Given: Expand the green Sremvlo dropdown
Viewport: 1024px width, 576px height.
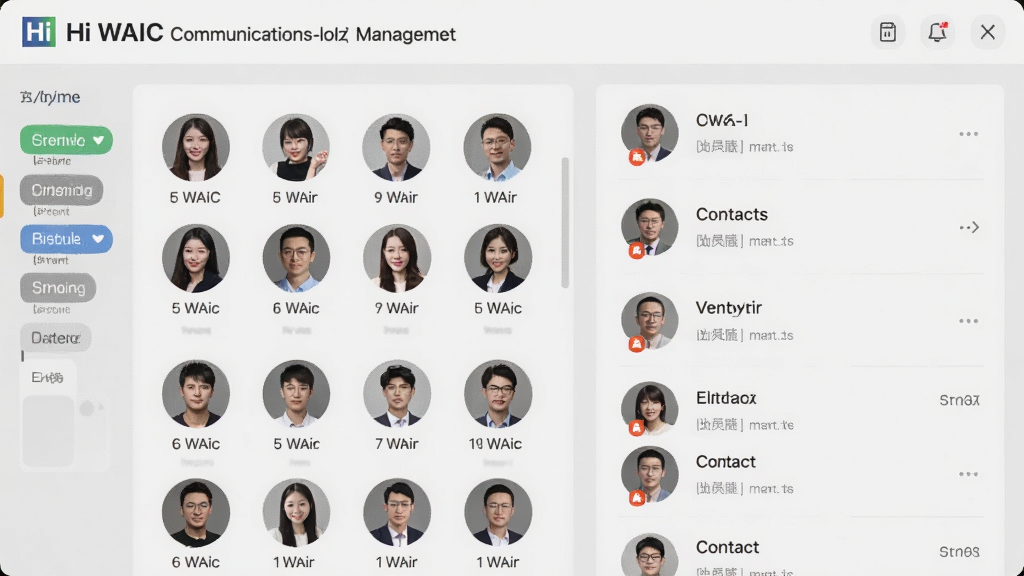Looking at the screenshot, I should (66, 140).
